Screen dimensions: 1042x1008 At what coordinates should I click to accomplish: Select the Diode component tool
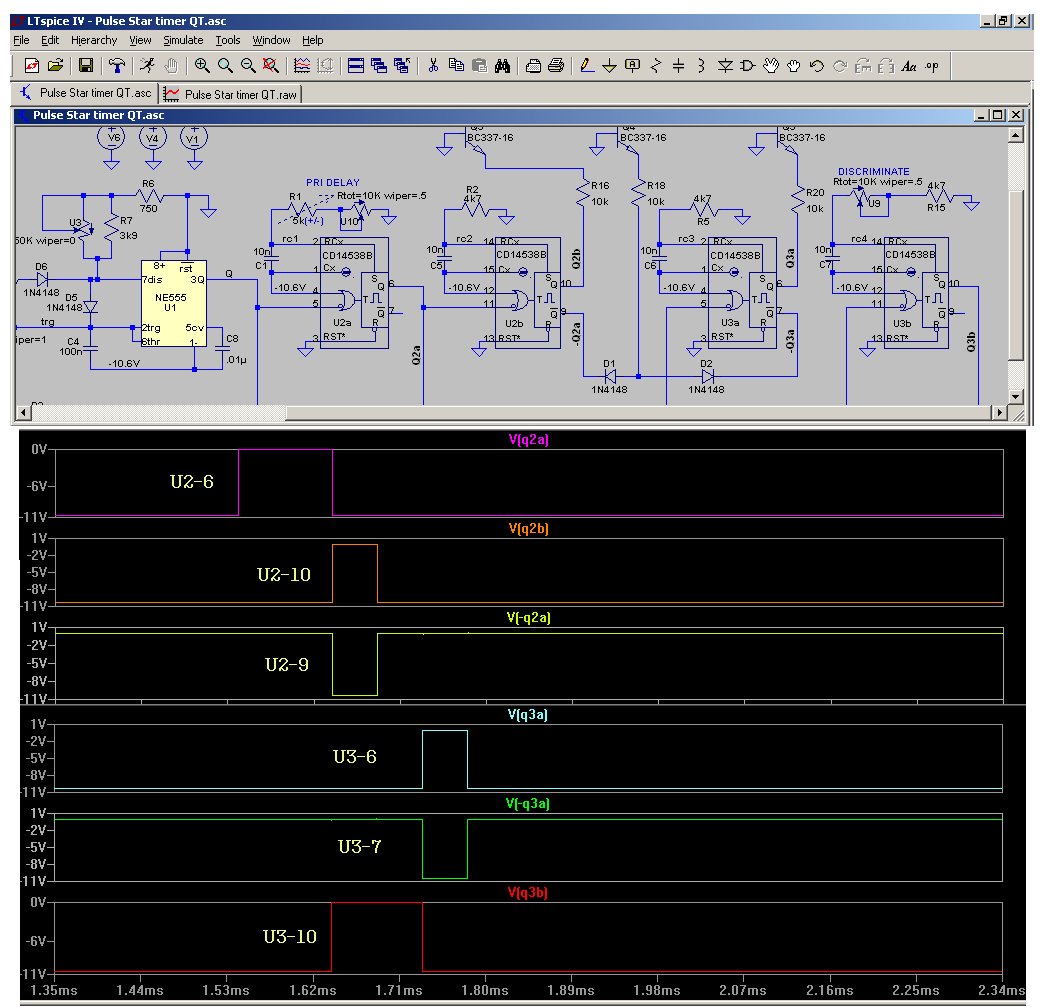(x=725, y=66)
